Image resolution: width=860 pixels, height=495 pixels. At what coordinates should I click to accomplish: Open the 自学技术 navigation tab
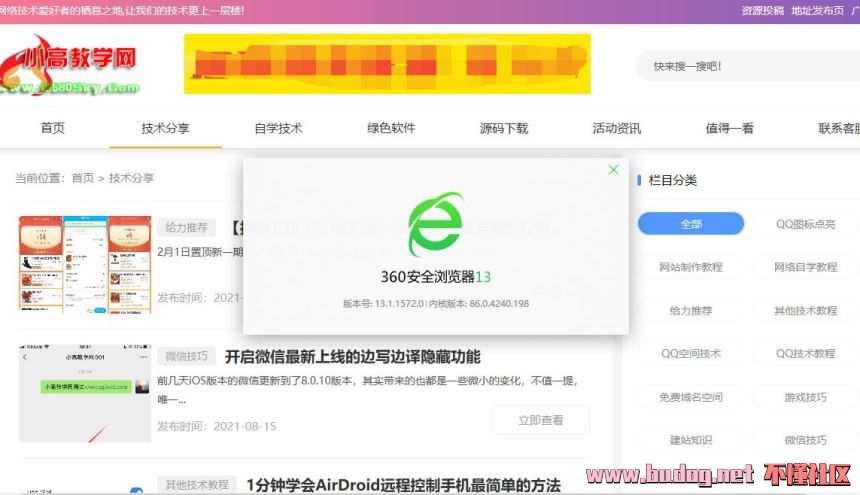pos(278,128)
